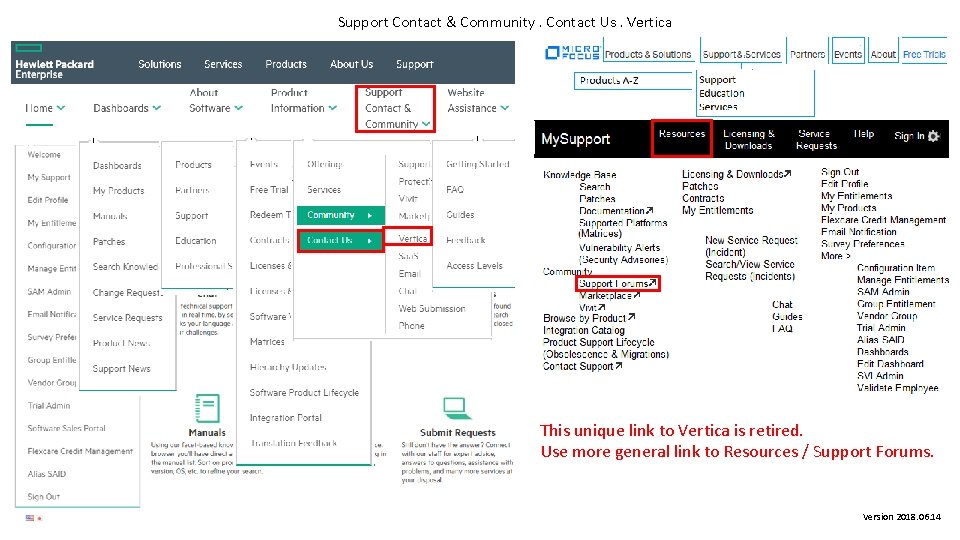Open Partners in Micro Focus menu
Screen dimensions: 960x540
[808, 54]
